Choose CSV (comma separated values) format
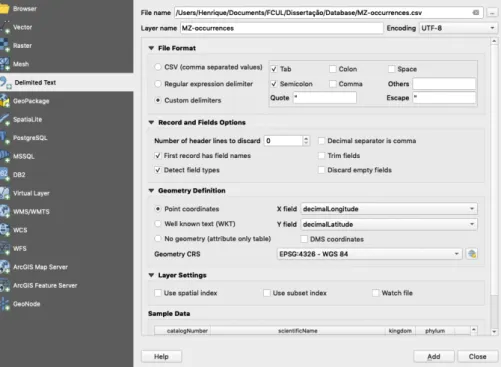The height and width of the screenshot is (367, 501). click(158, 67)
